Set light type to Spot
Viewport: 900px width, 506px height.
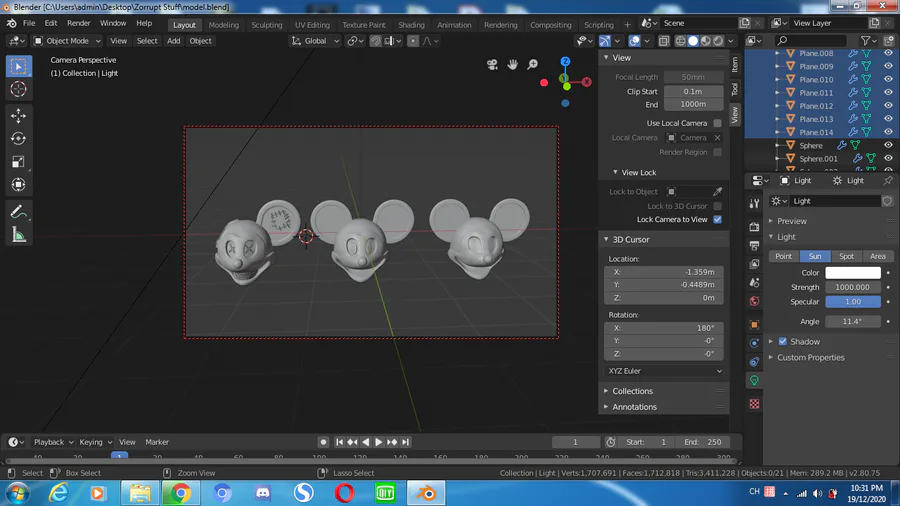coord(846,256)
